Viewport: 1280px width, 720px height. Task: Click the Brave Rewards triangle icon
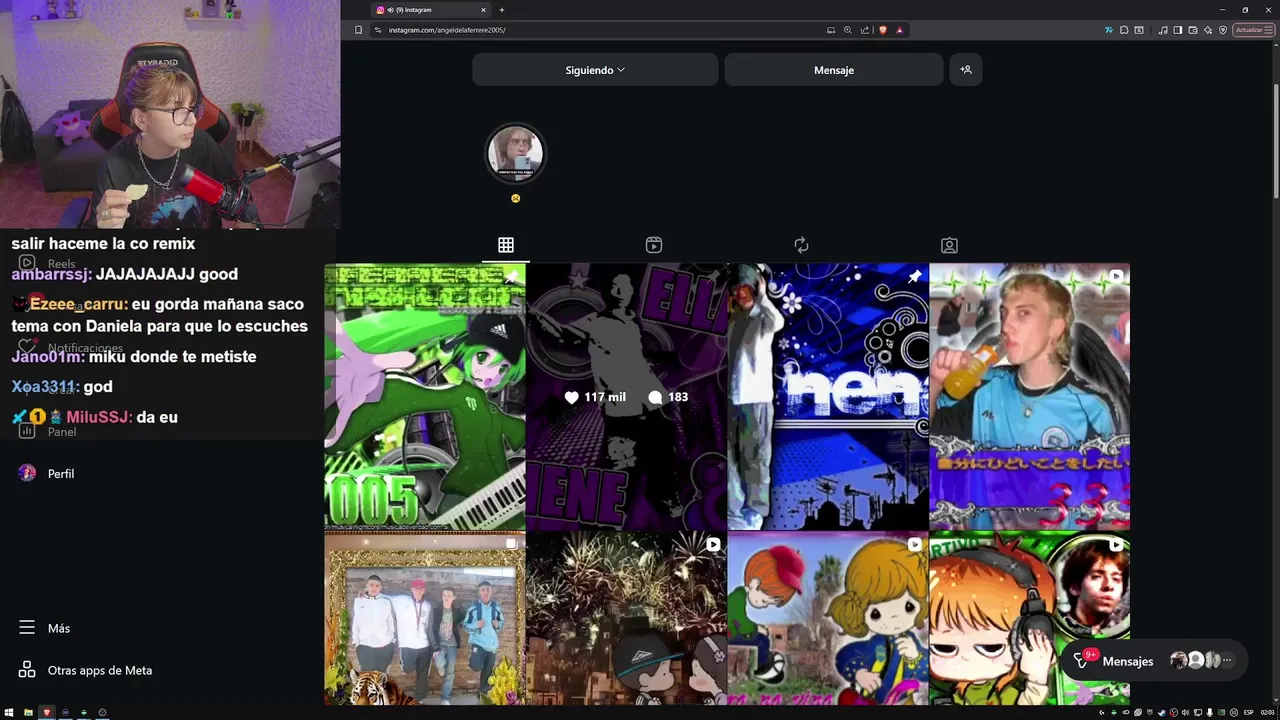point(899,30)
